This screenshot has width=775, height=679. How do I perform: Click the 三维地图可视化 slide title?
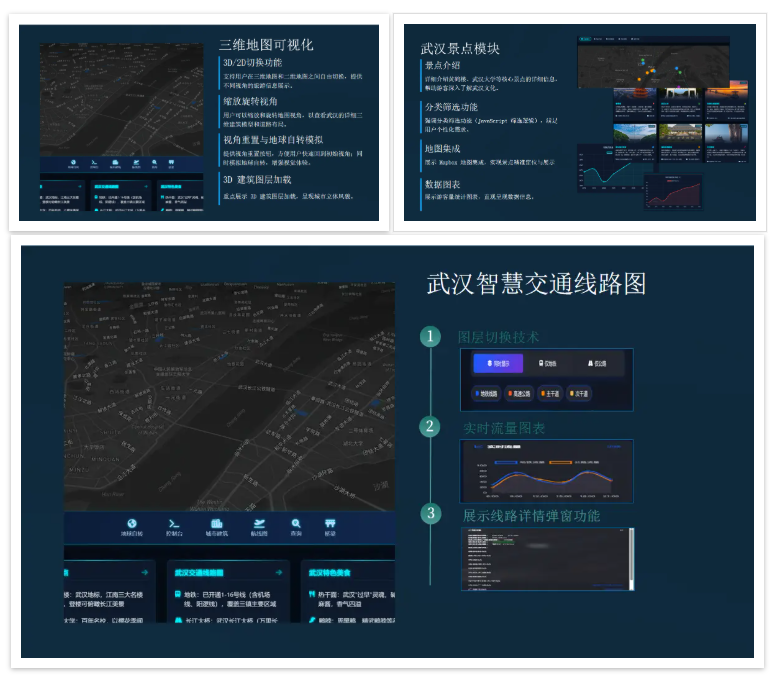tap(266, 45)
